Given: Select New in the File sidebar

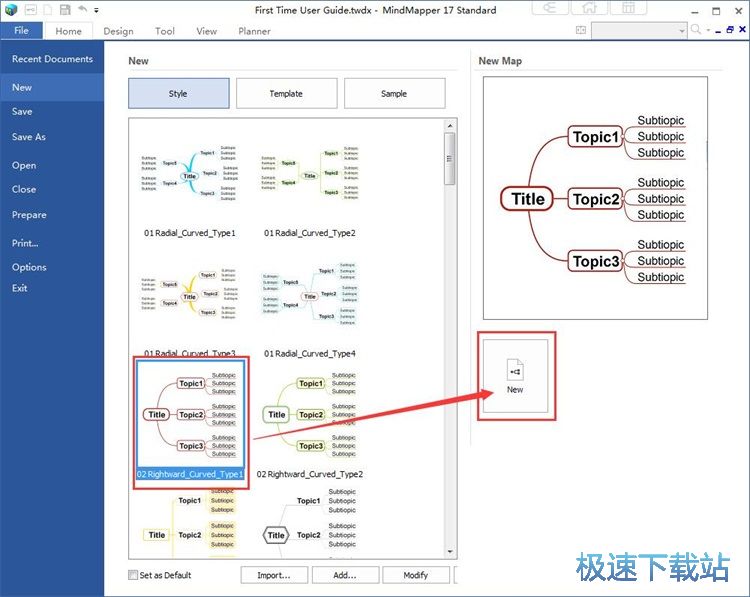Looking at the screenshot, I should (x=52, y=88).
